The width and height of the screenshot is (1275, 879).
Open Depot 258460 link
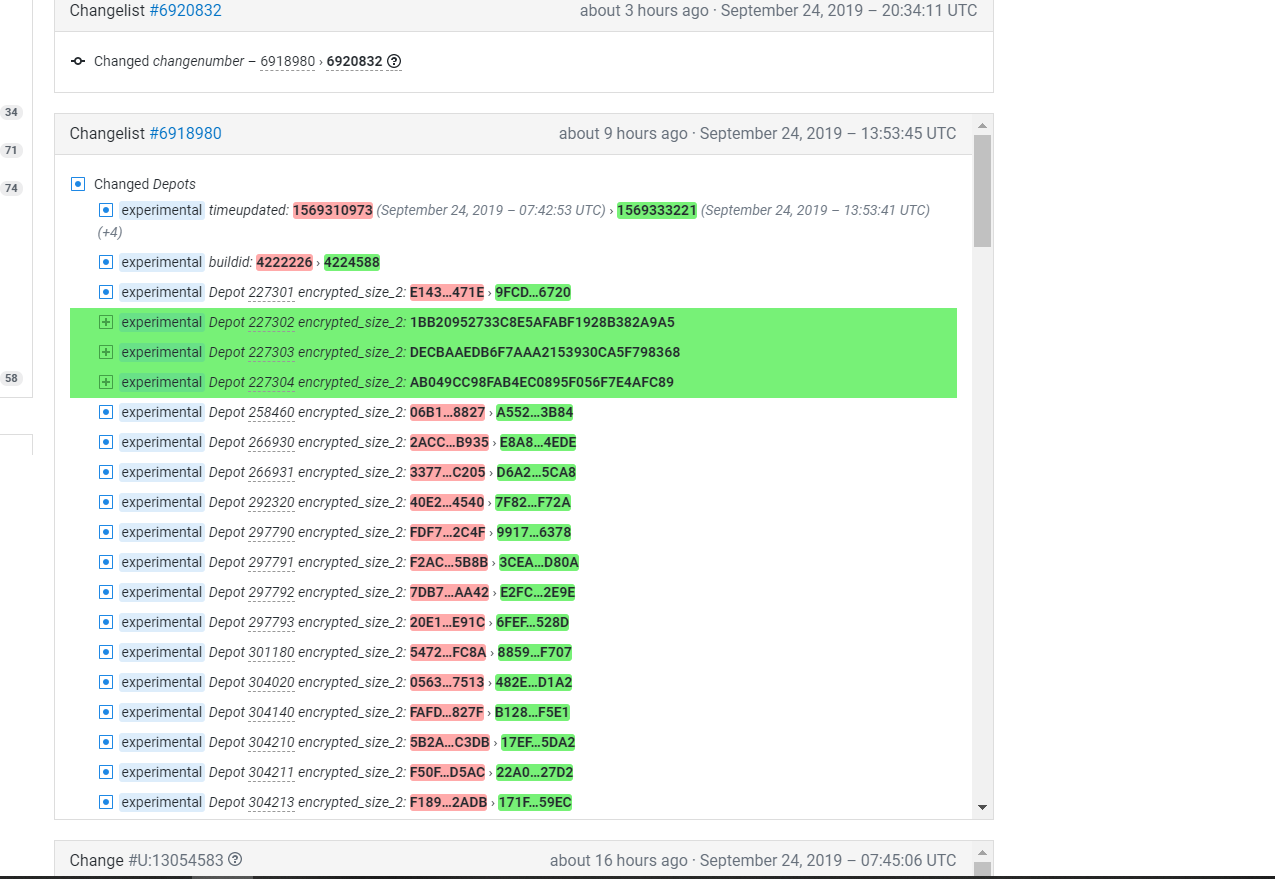click(x=271, y=413)
